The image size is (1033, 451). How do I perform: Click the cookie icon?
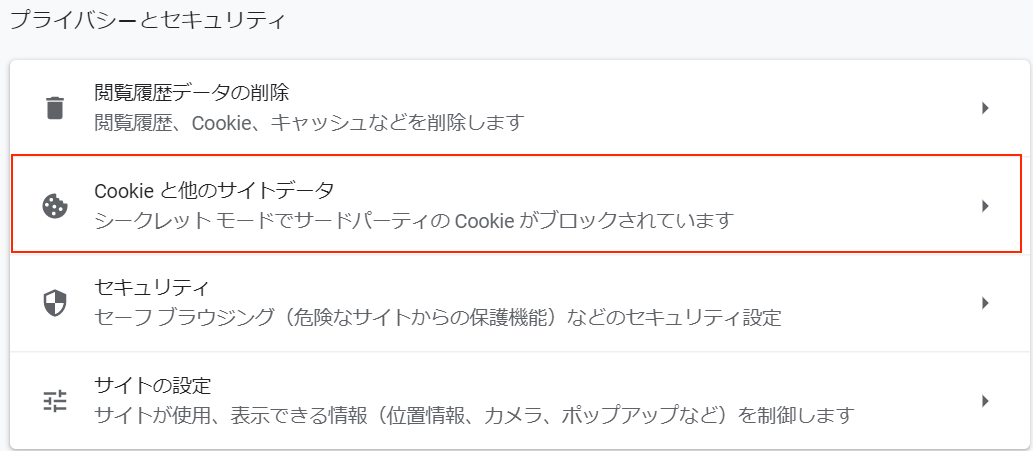coord(55,206)
